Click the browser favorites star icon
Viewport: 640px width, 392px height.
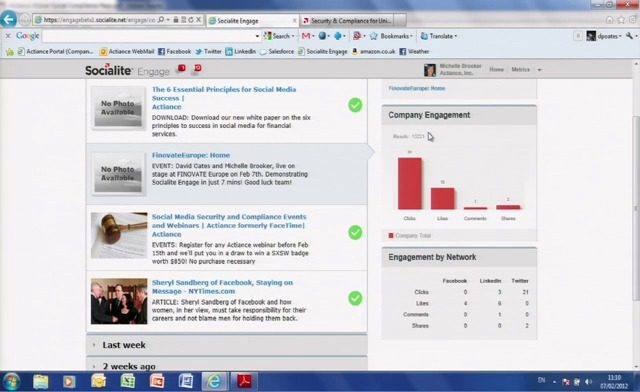pos(621,20)
